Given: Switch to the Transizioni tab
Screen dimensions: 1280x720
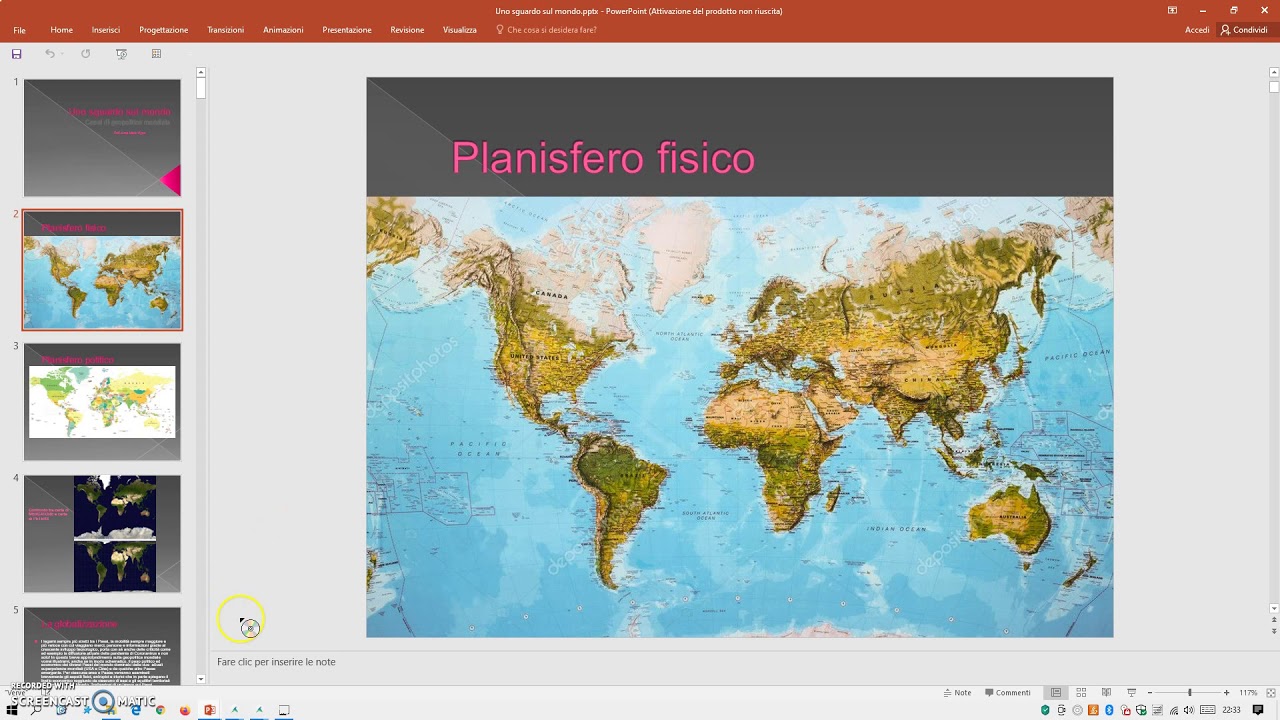Looking at the screenshot, I should pyautogui.click(x=225, y=30).
